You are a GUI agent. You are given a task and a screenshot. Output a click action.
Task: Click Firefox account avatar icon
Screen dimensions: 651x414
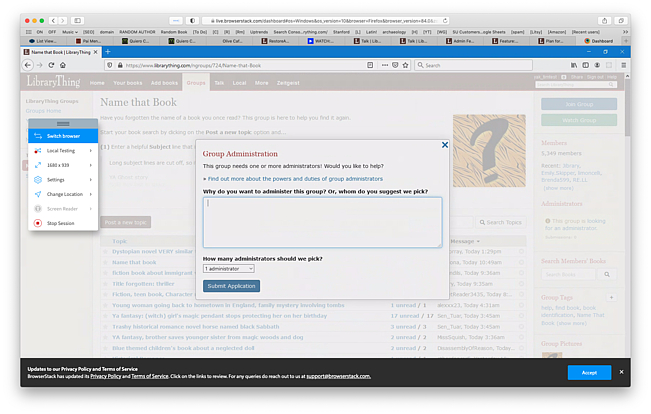coord(597,65)
